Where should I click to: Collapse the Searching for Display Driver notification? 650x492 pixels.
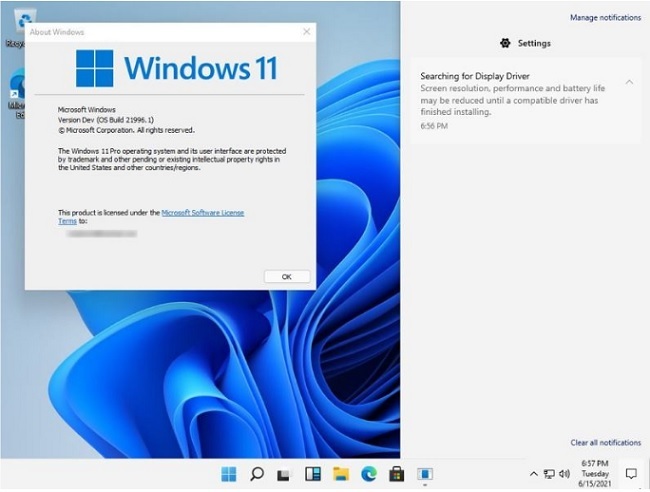coord(629,82)
